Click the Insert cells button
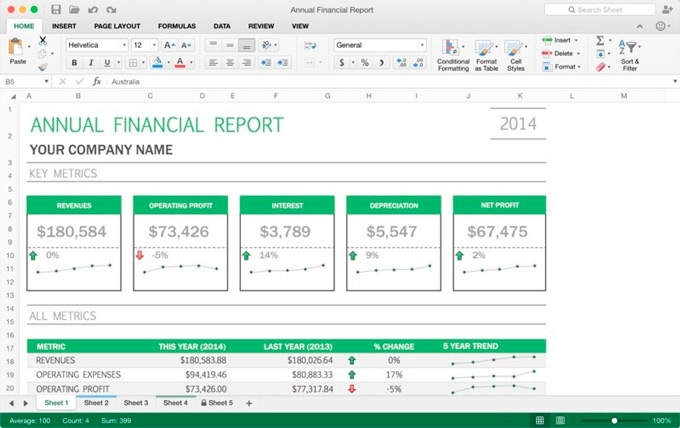Viewport: 680px width, 428px height. (x=560, y=40)
